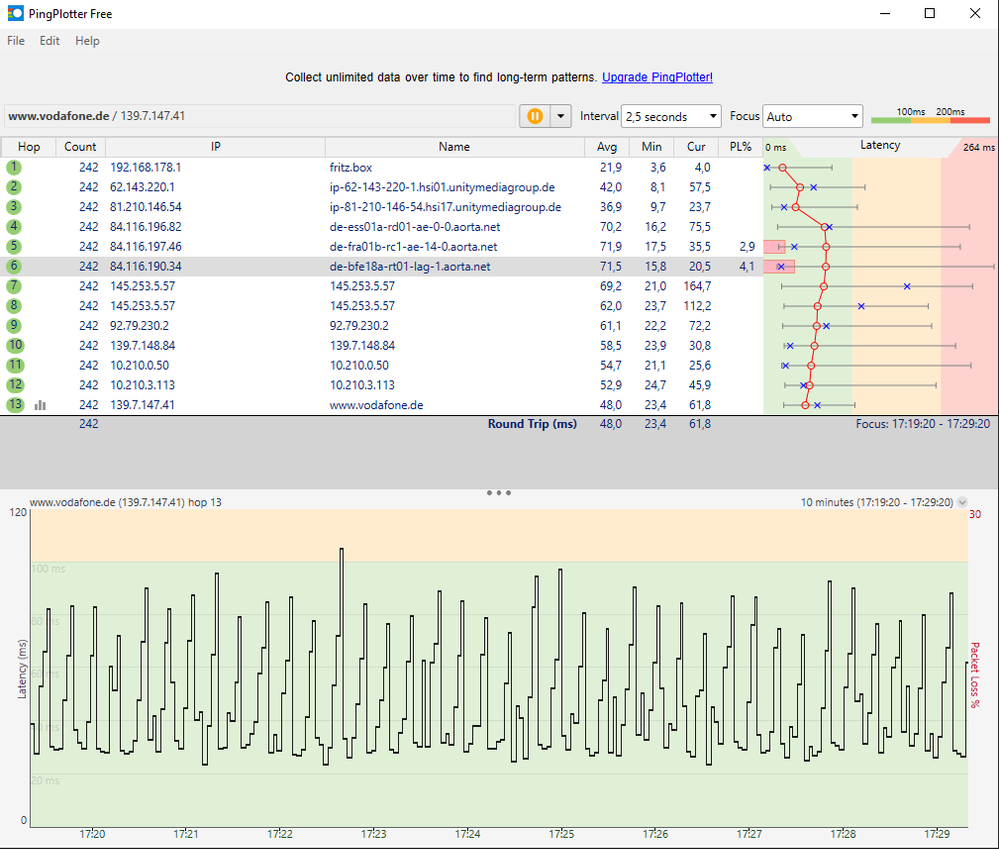Click hop 3 green circle icon
Image resolution: width=999 pixels, height=849 pixels.
coord(14,207)
